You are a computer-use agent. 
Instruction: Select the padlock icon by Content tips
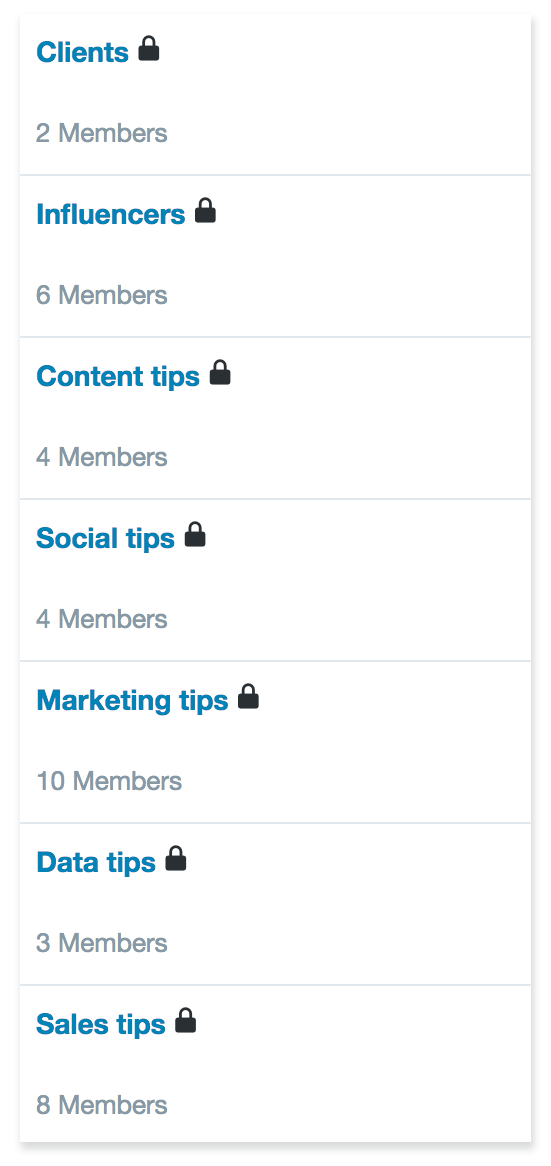(x=220, y=373)
